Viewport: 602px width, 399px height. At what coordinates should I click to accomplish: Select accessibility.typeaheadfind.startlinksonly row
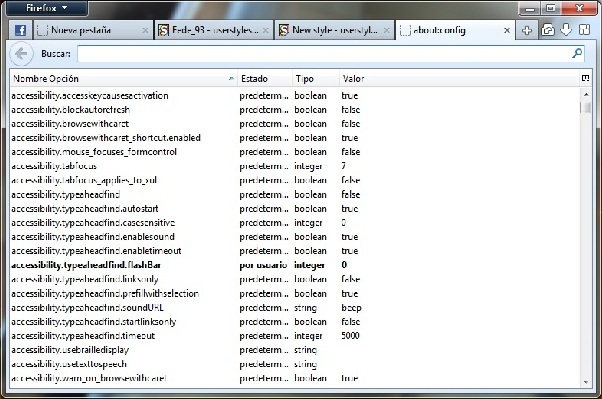pyautogui.click(x=295, y=321)
